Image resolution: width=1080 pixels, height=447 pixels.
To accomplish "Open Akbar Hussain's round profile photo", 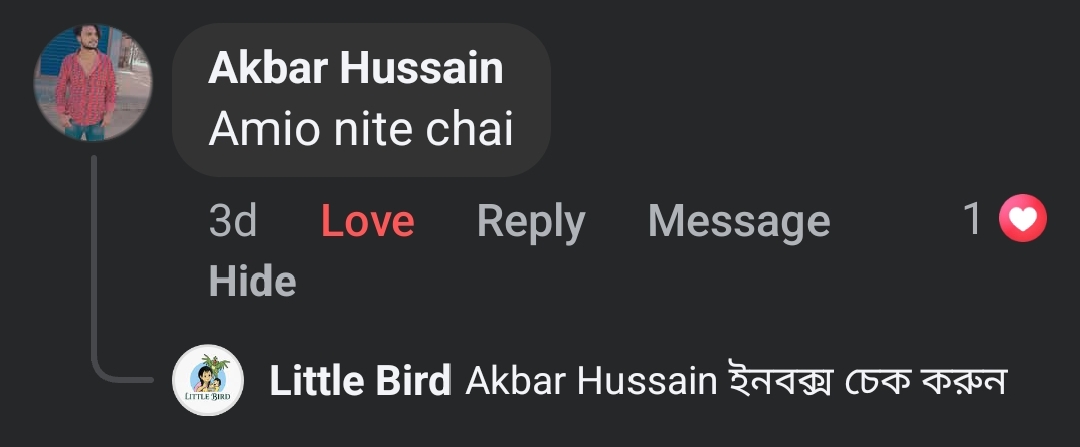I will point(93,82).
